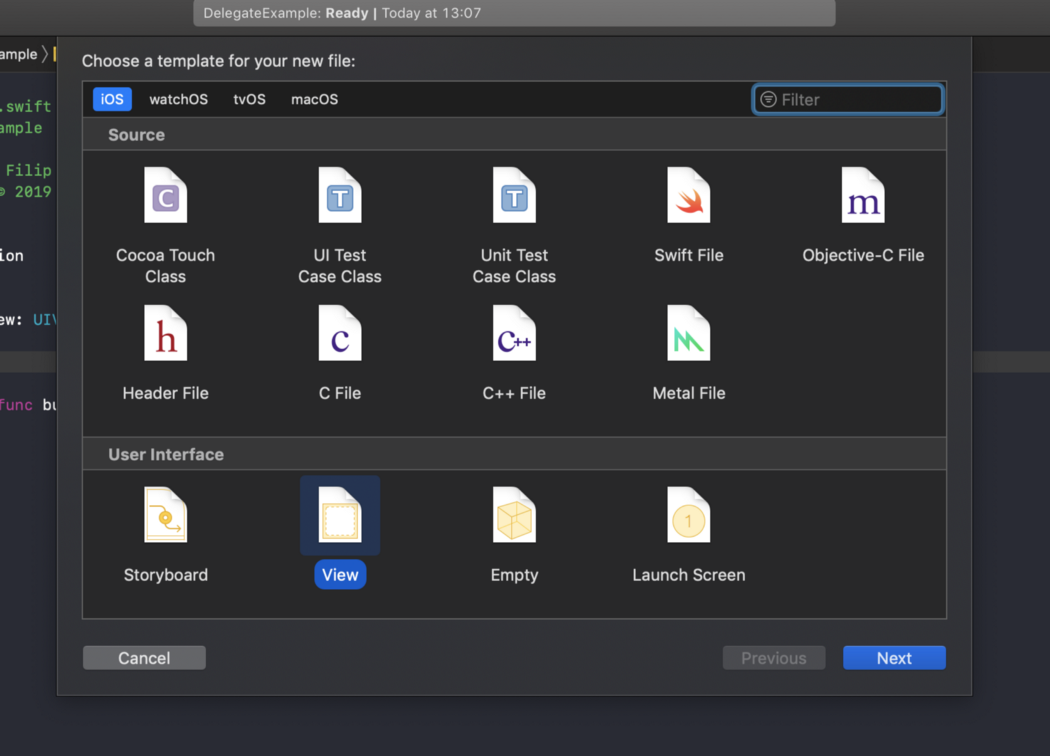Pick the Unit Test Case Class icon

(514, 195)
